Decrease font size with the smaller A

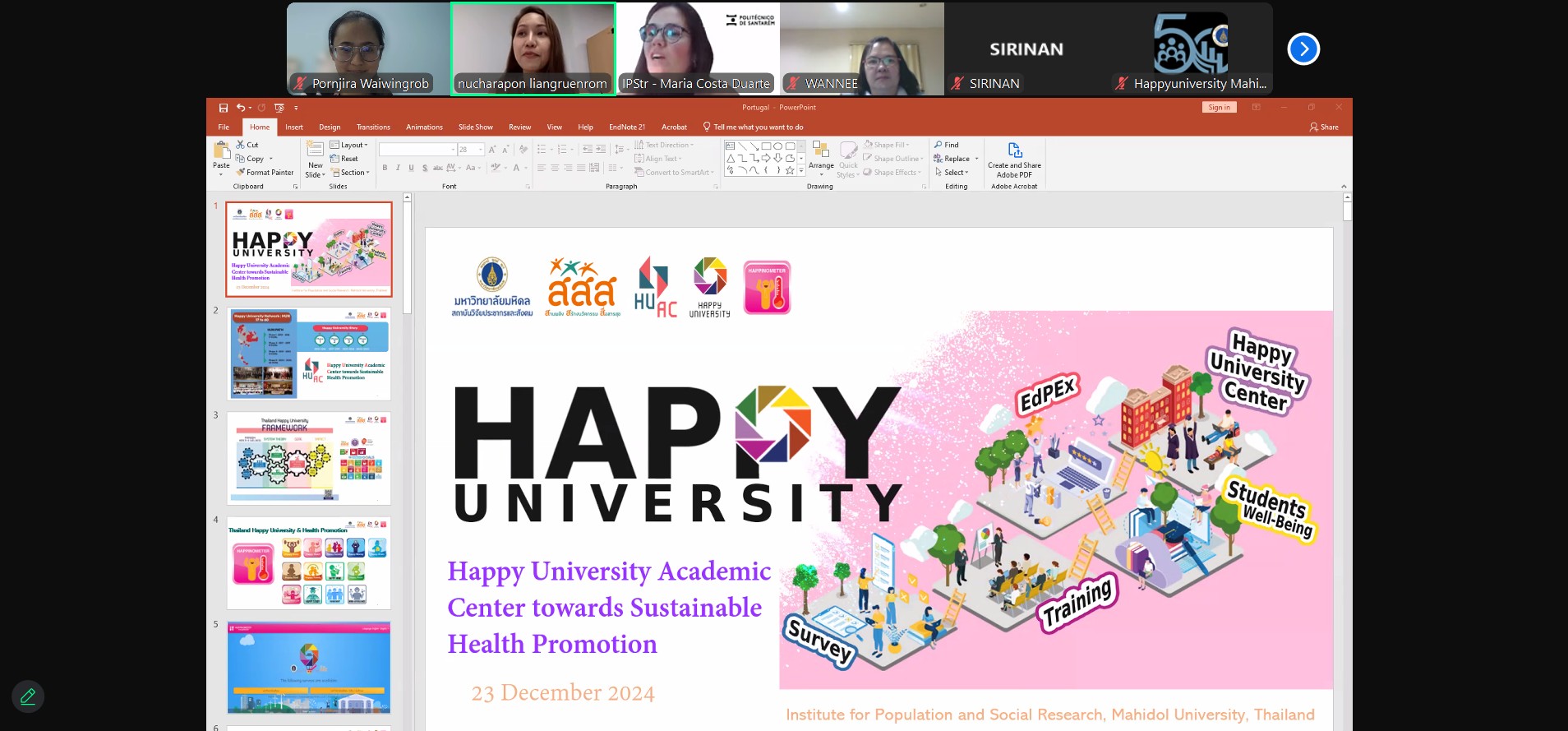pos(505,150)
